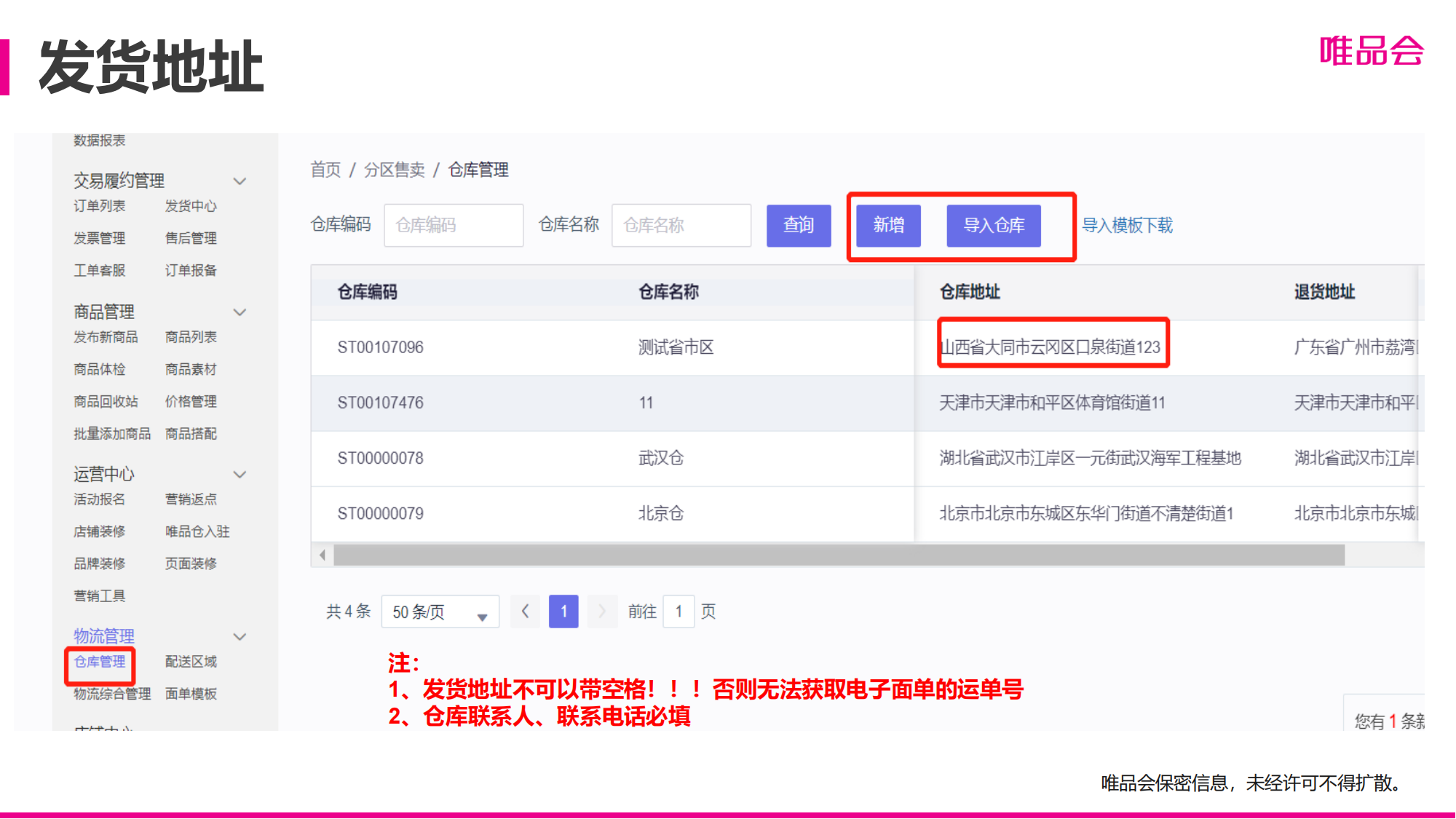Viewport: 1456px width, 819px height.
Task: Click warehouse name 测试省市区
Action: [676, 347]
